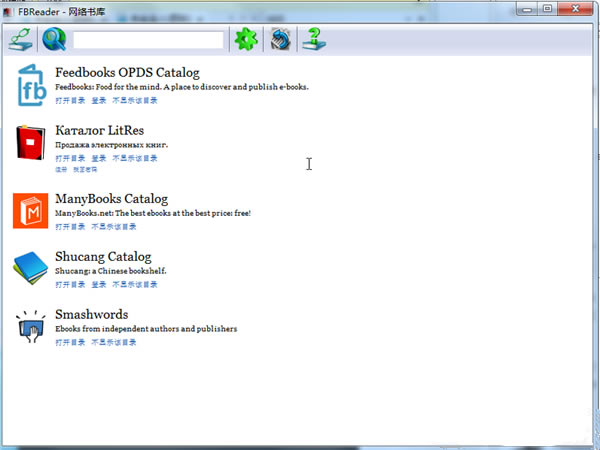The image size is (600, 450).
Task: Click the second small link on LitRes's second row
Action: click(85, 170)
